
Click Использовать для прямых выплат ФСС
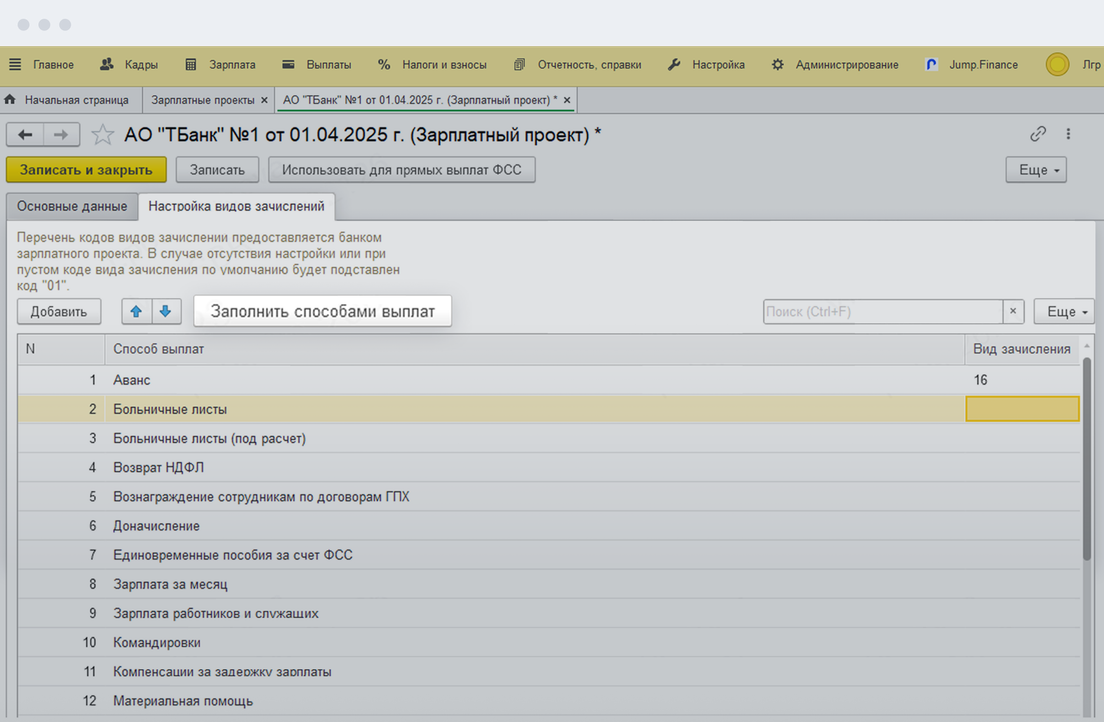[401, 170]
